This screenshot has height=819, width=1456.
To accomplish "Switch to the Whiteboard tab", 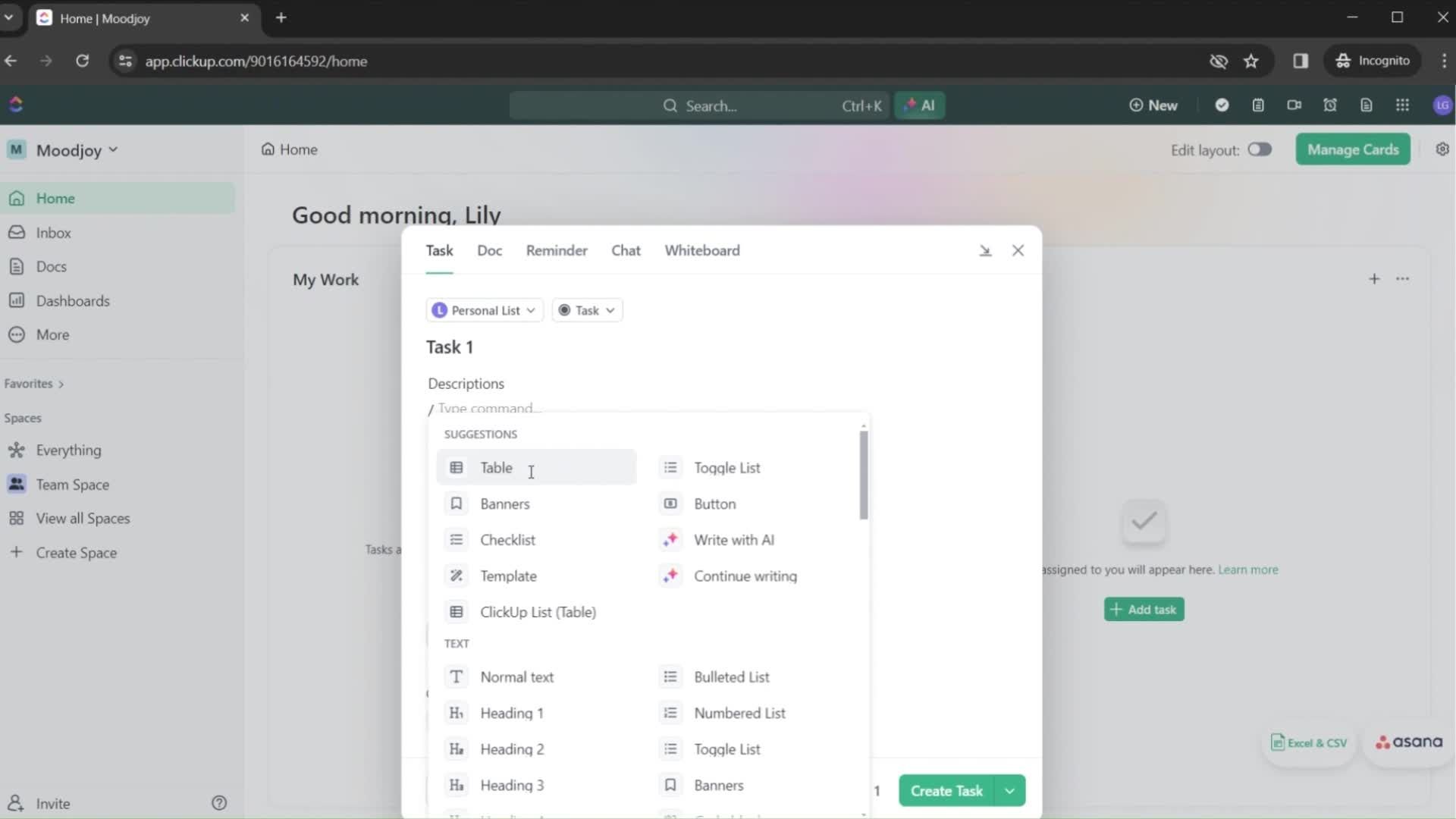I will 702,250.
